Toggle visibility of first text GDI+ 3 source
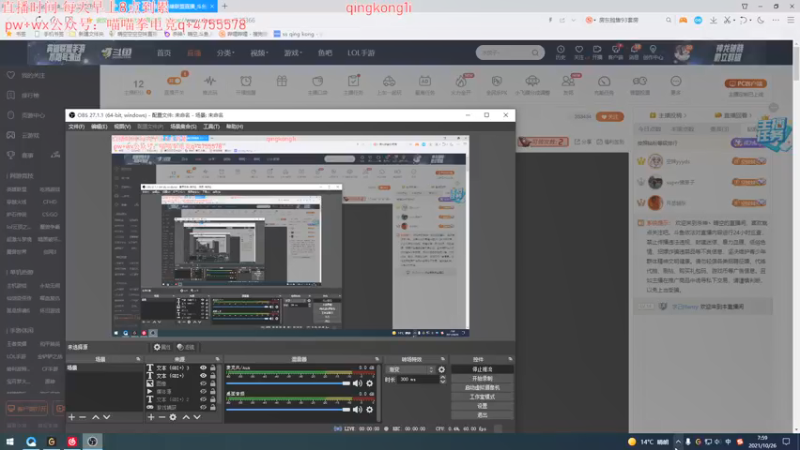This screenshot has height=450, width=800. pos(203,368)
